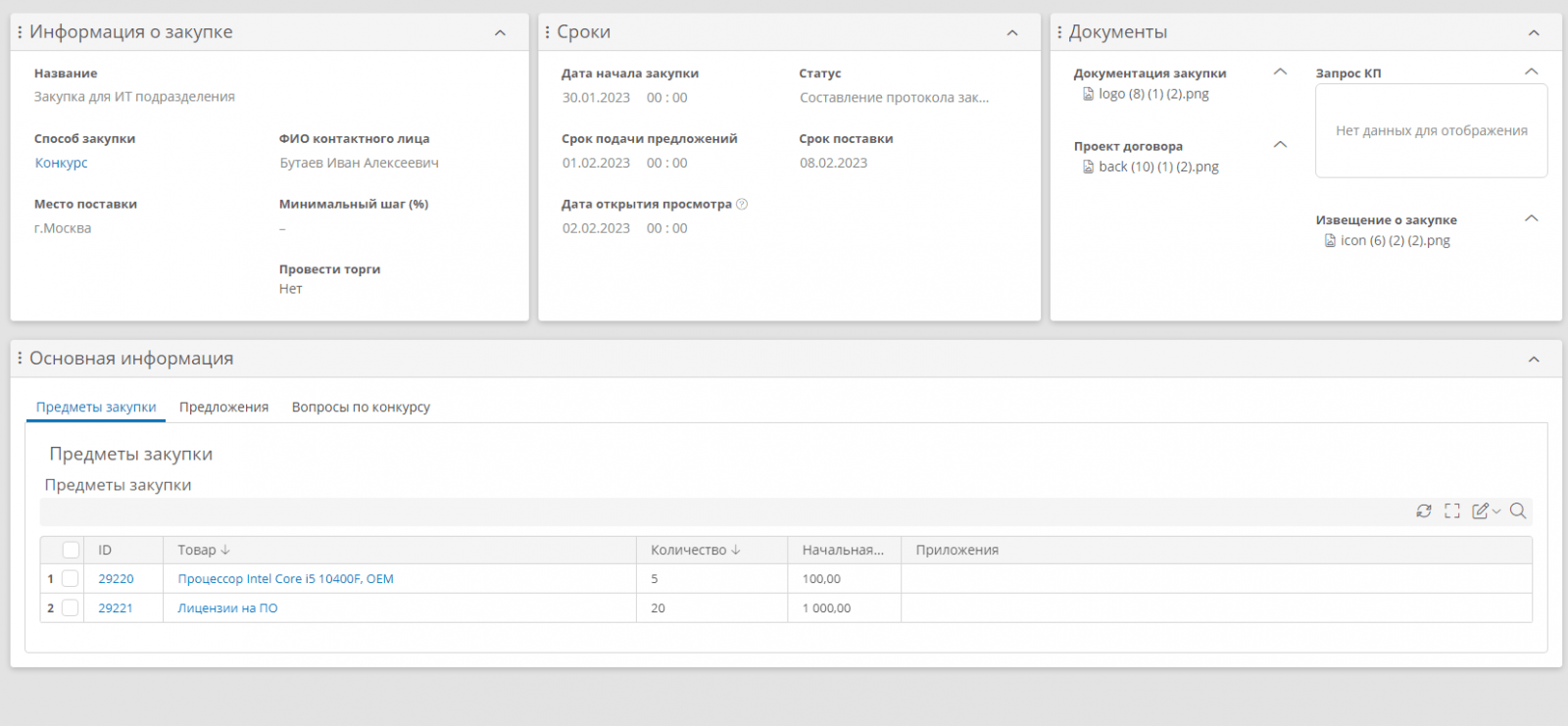1568x726 pixels.
Task: Switch to the Предложения tab
Action: point(223,408)
